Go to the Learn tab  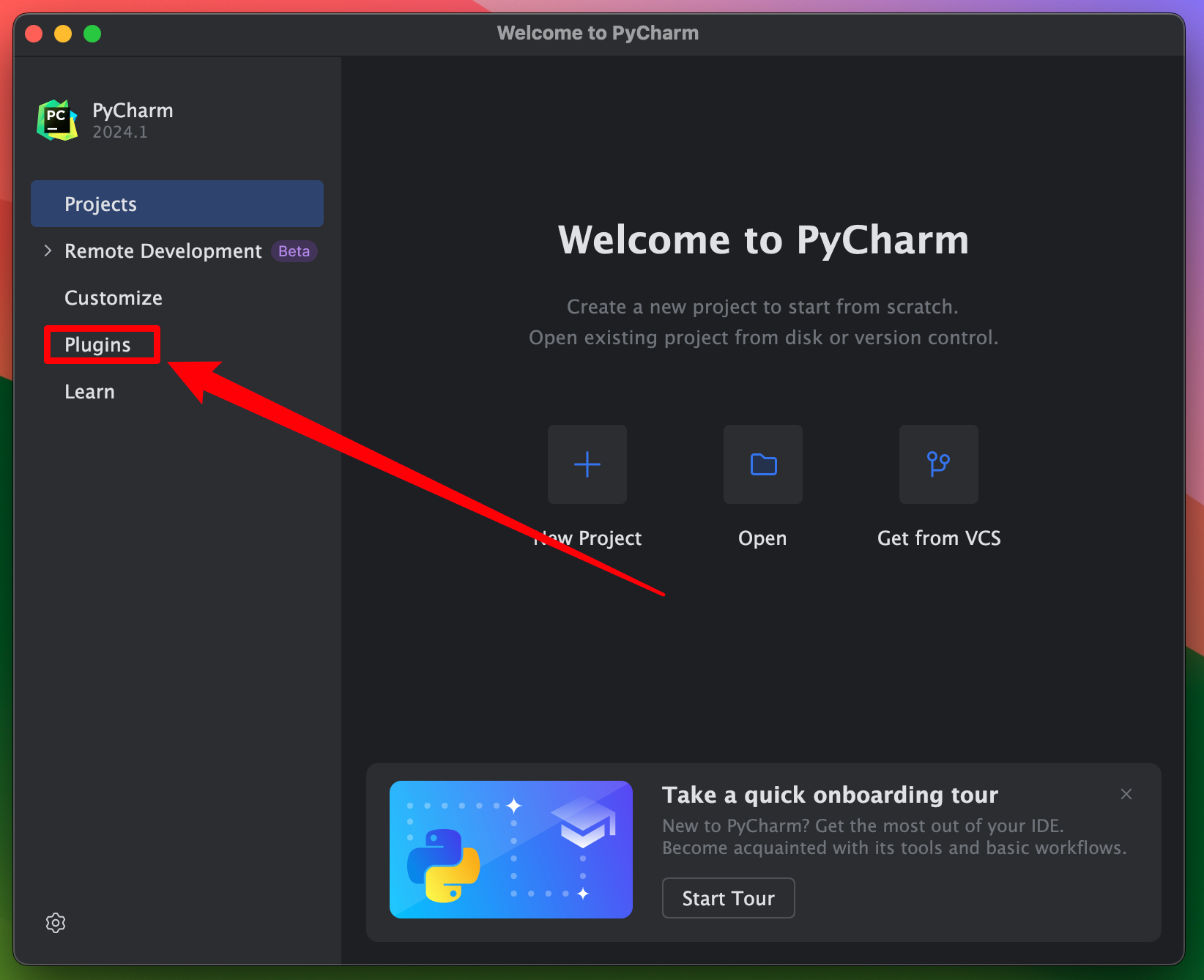89,392
